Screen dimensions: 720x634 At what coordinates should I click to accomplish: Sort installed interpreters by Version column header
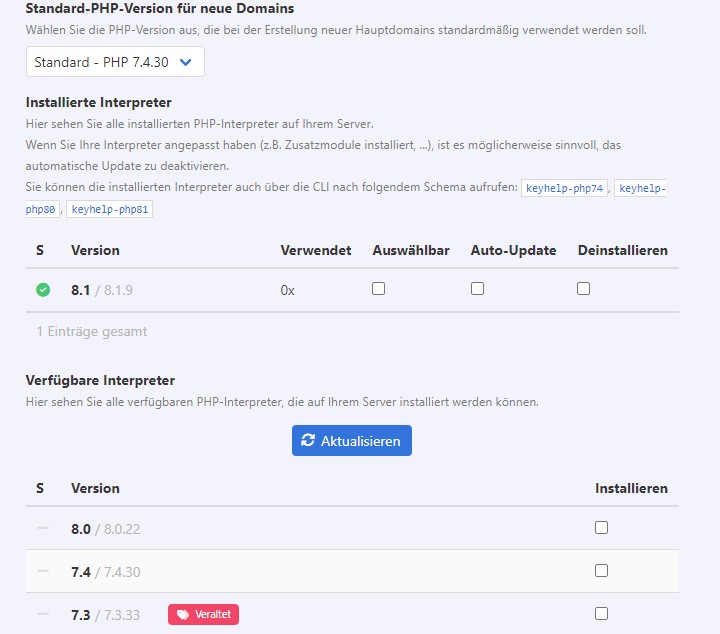click(x=95, y=250)
